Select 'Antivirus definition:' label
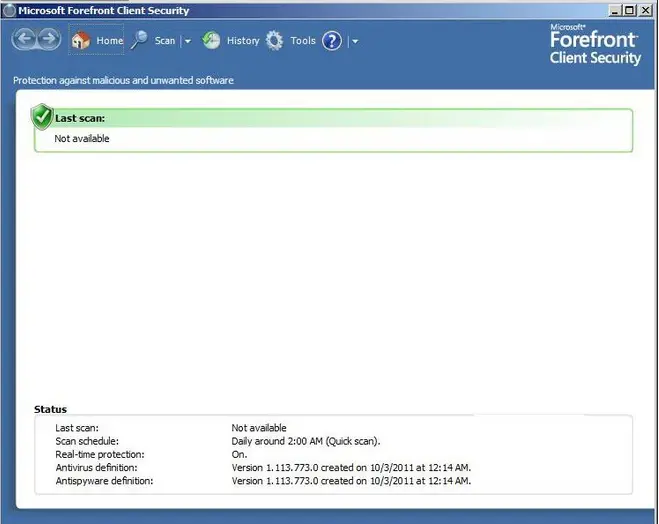 pos(96,468)
